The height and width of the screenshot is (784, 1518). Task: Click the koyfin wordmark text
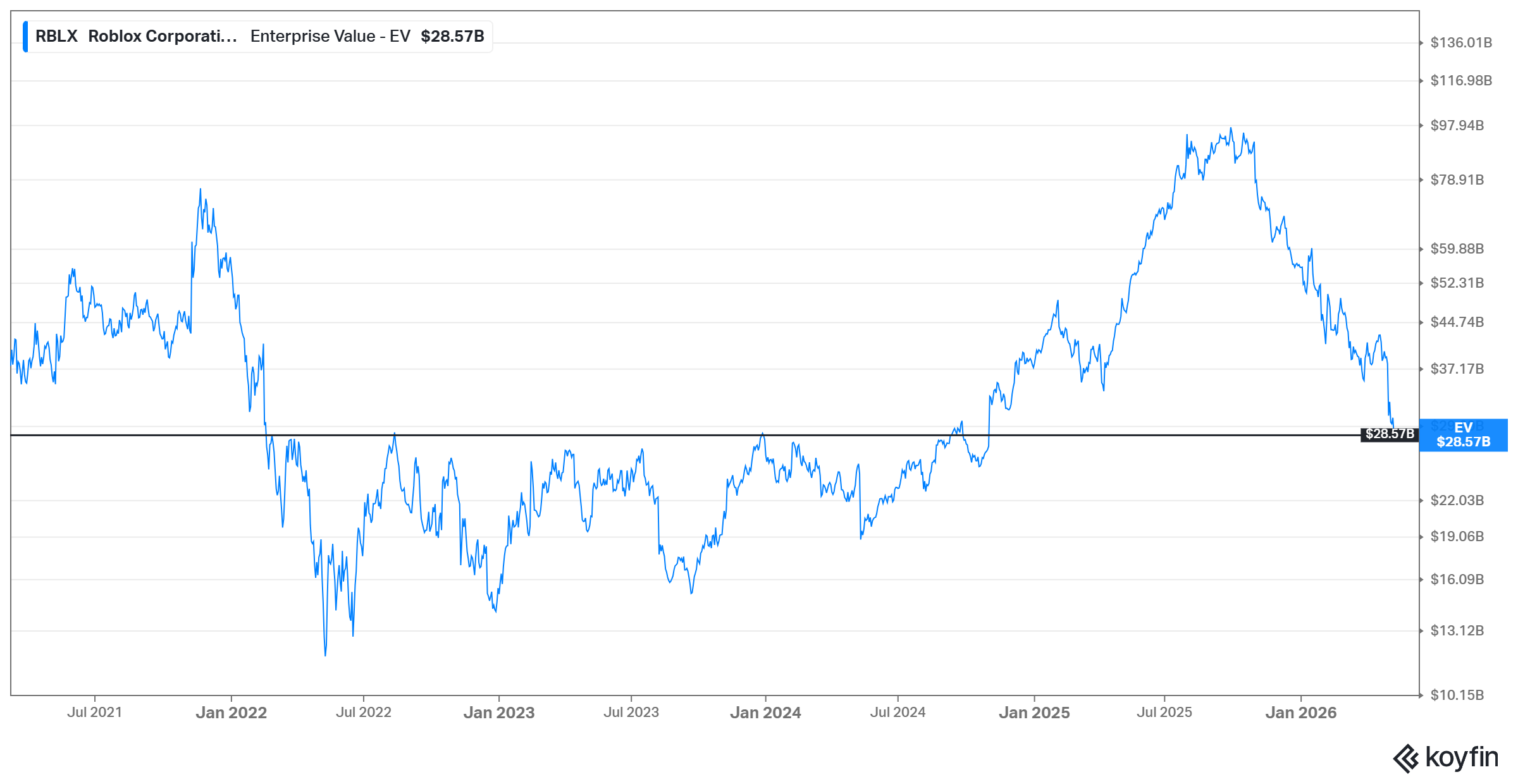[1462, 757]
